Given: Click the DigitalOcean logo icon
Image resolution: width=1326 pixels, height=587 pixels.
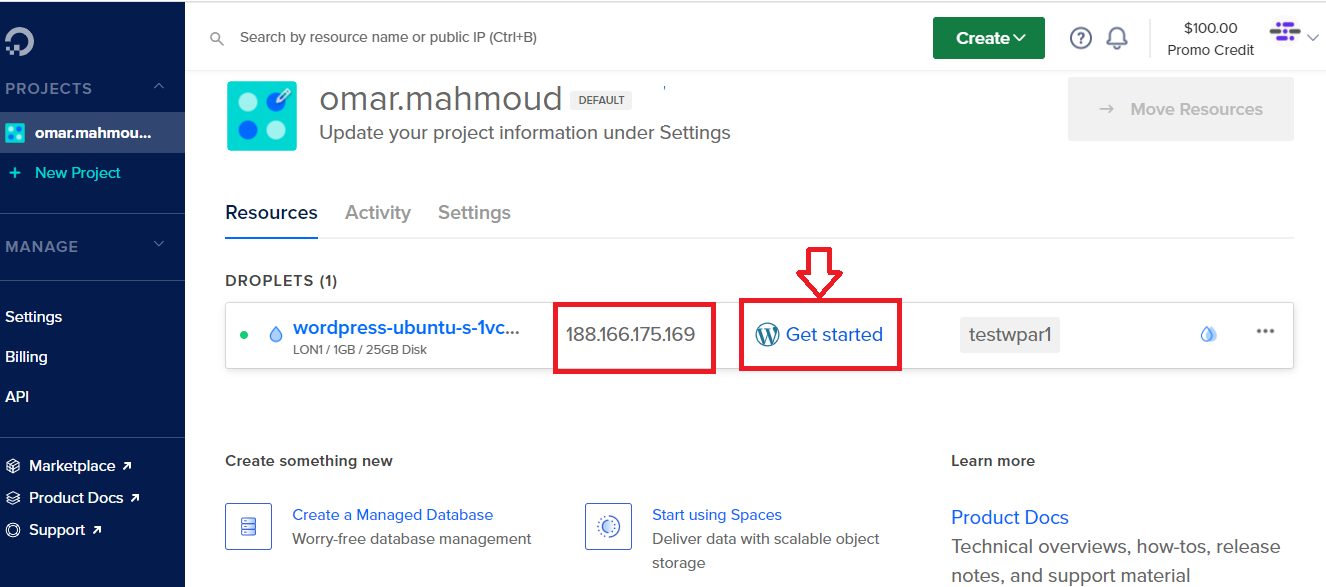Looking at the screenshot, I should point(19,41).
